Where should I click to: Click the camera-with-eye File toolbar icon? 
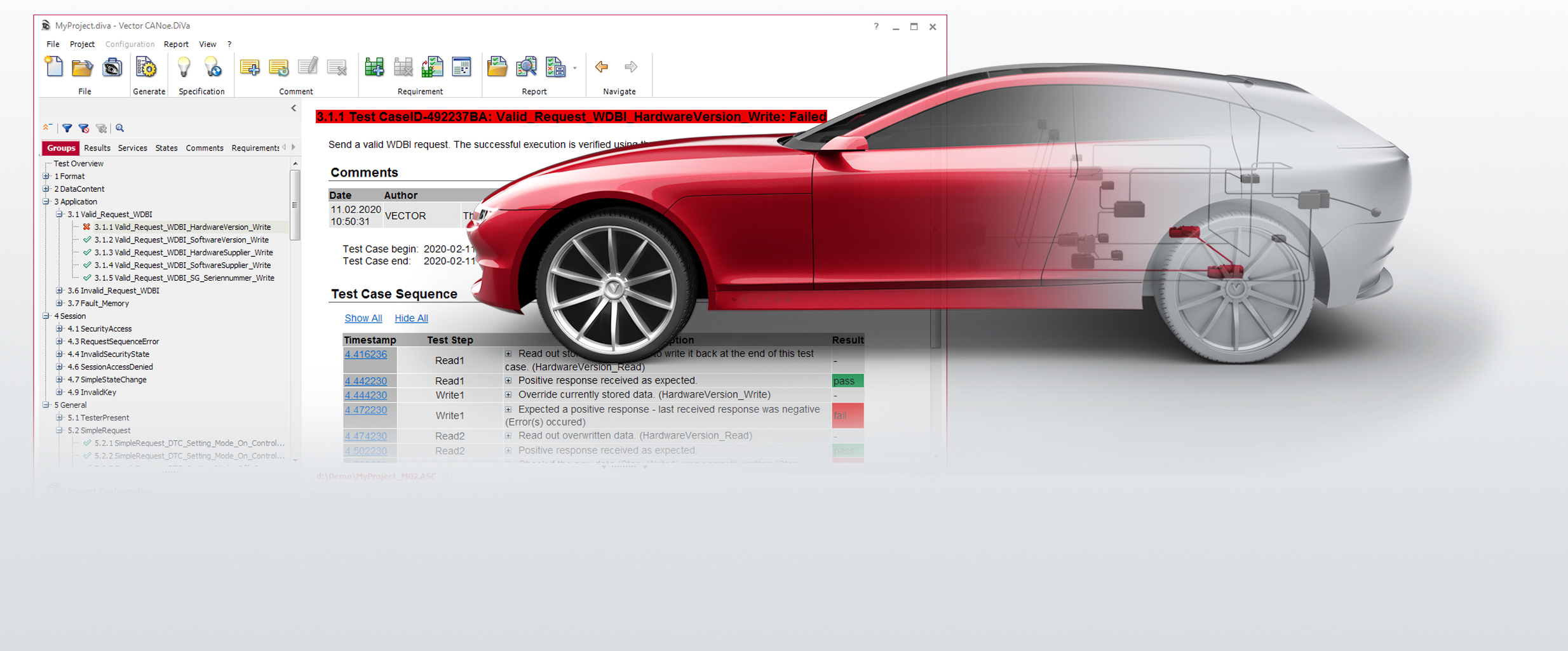[x=112, y=67]
